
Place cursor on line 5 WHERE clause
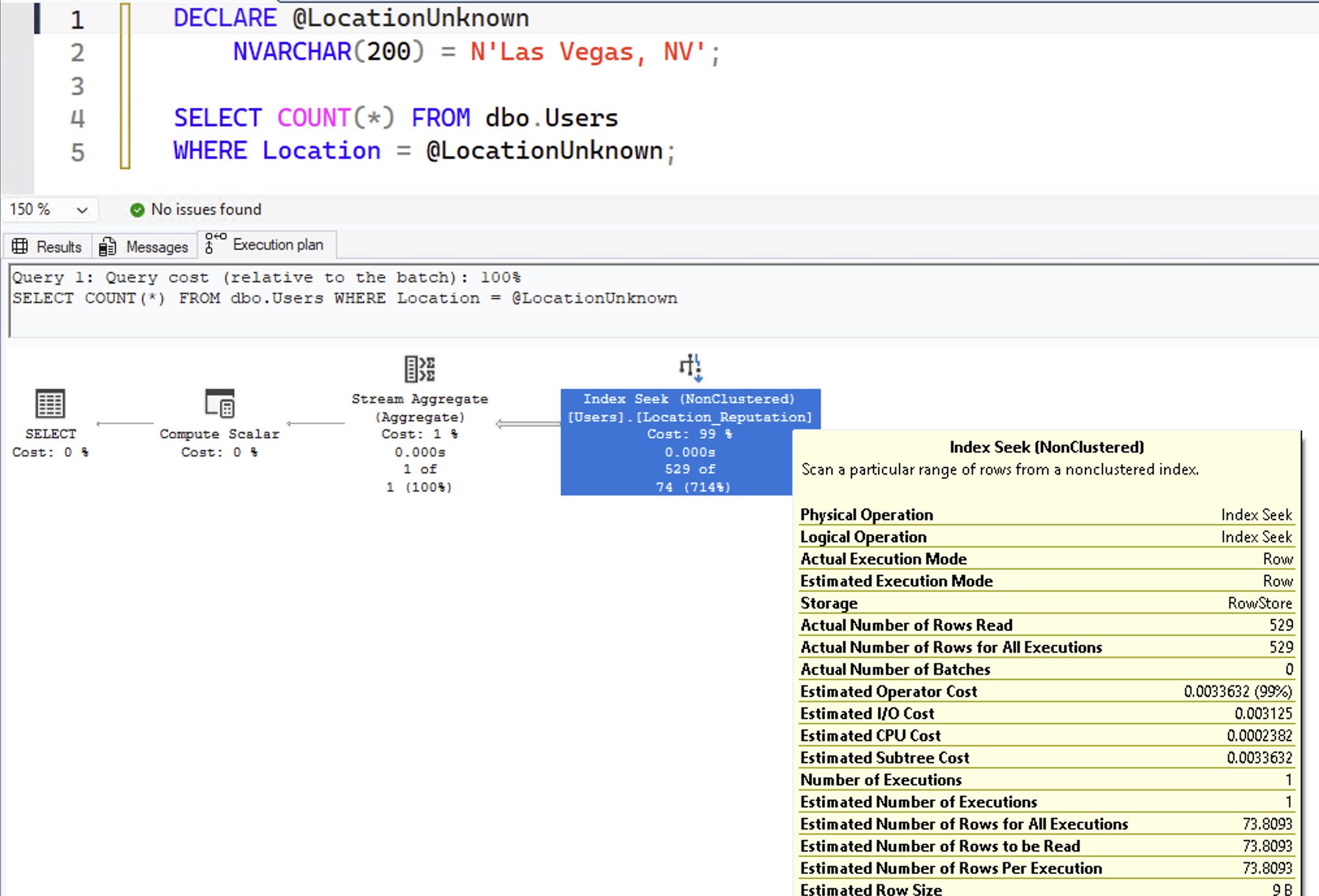tap(423, 152)
